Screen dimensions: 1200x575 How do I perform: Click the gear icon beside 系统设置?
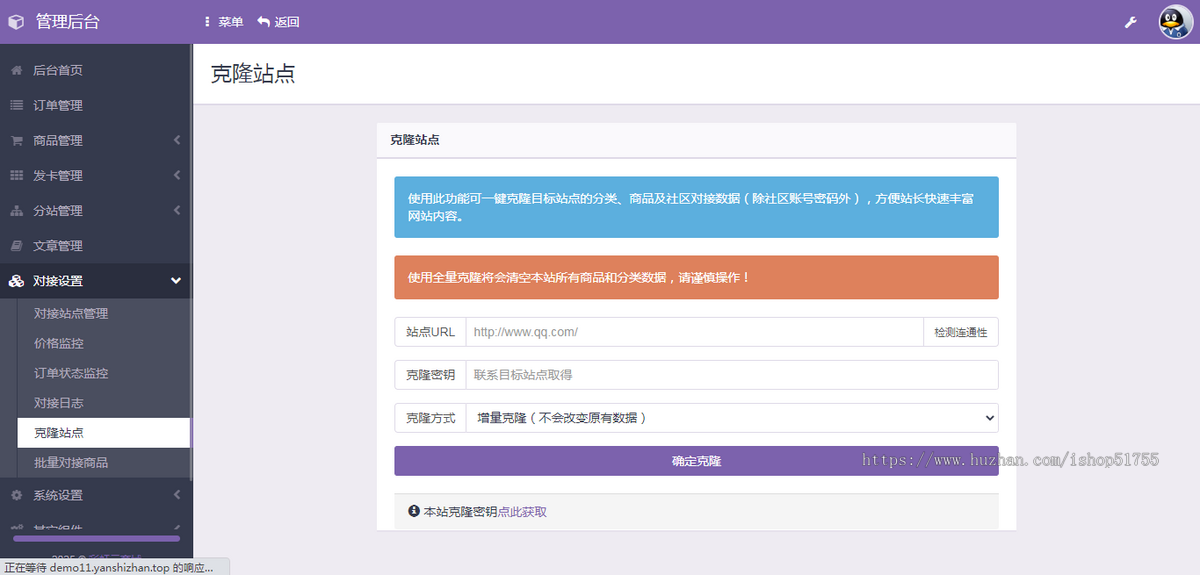16,495
